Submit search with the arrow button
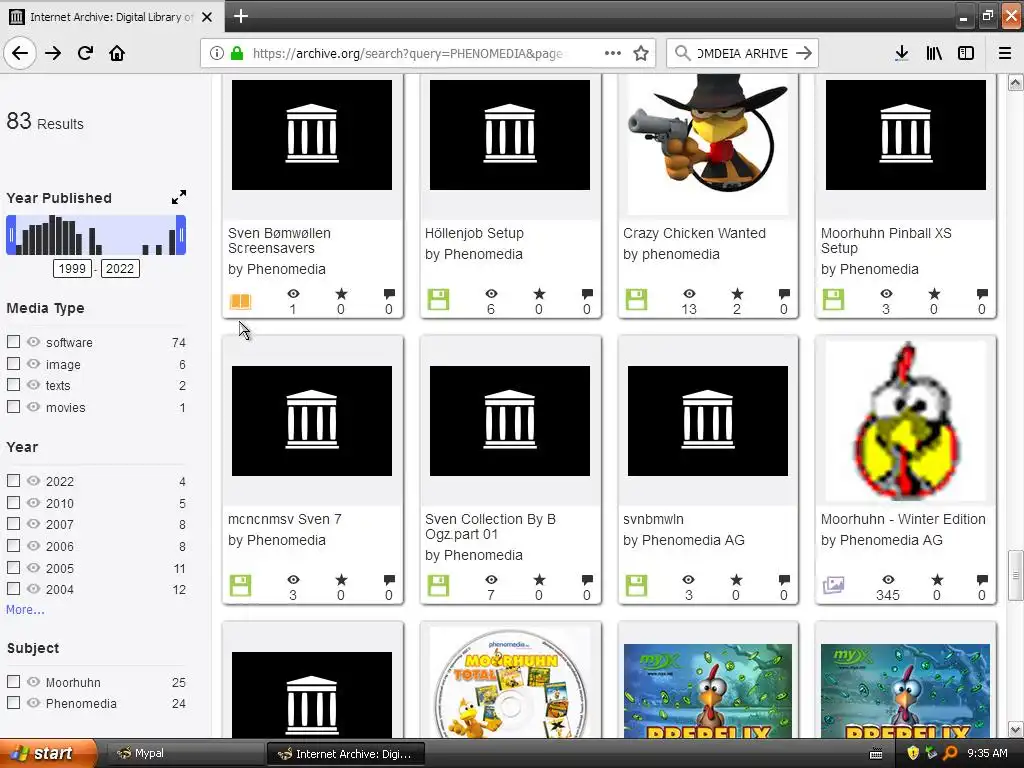Image resolution: width=1024 pixels, height=768 pixels. 804,53
